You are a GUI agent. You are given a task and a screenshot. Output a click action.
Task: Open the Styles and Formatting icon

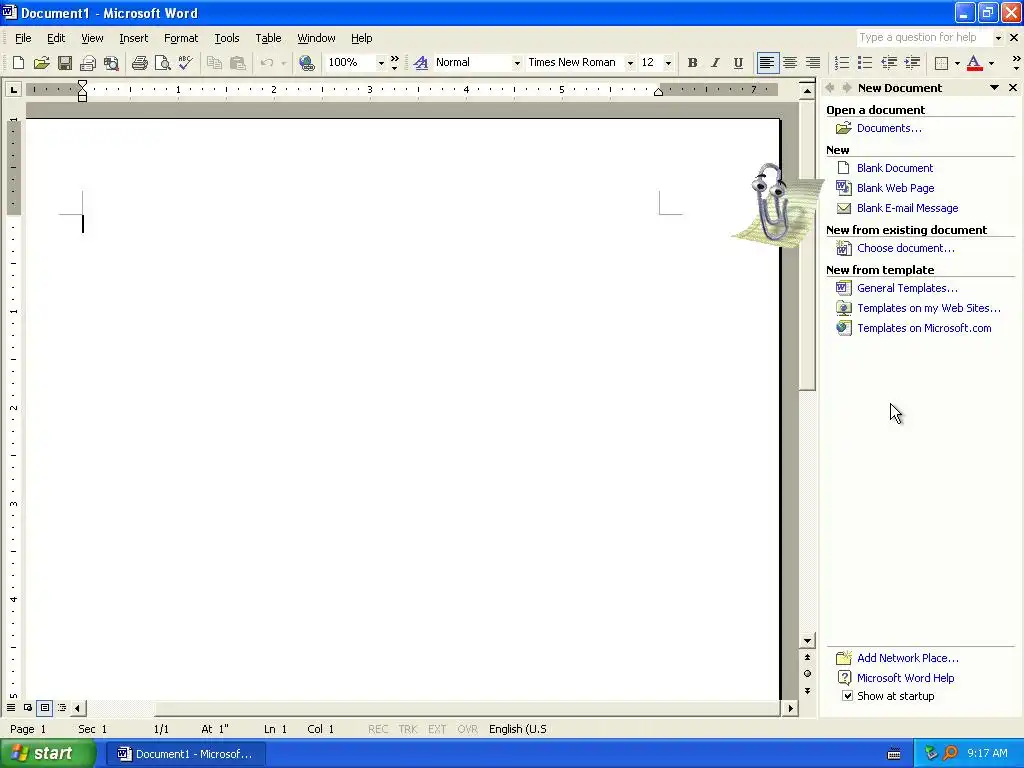pyautogui.click(x=421, y=63)
